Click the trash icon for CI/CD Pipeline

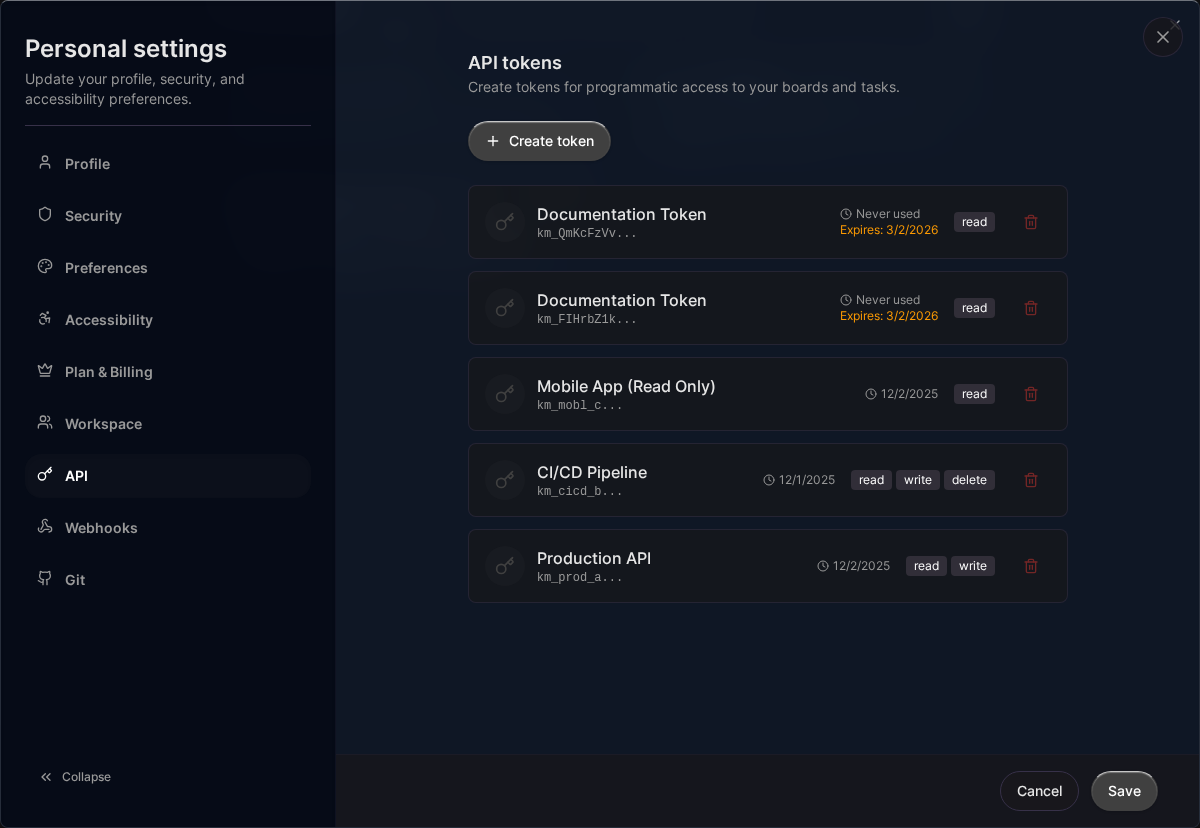tap(1031, 480)
